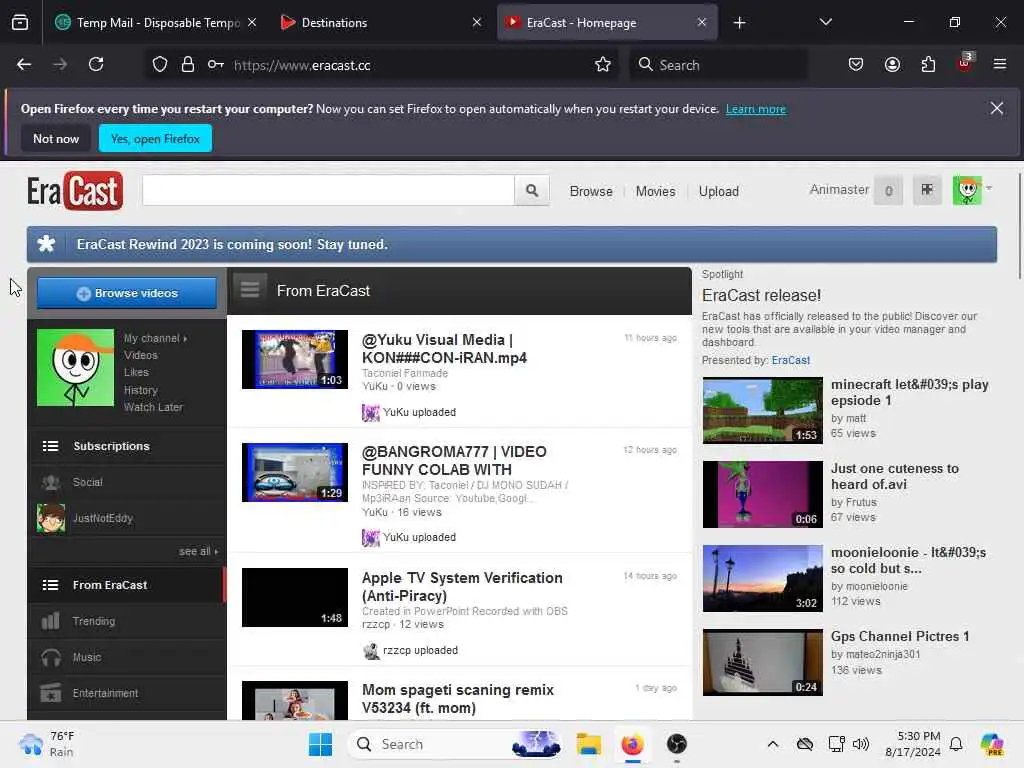Click the Browse videos button
Image resolution: width=1024 pixels, height=768 pixels.
coord(127,293)
